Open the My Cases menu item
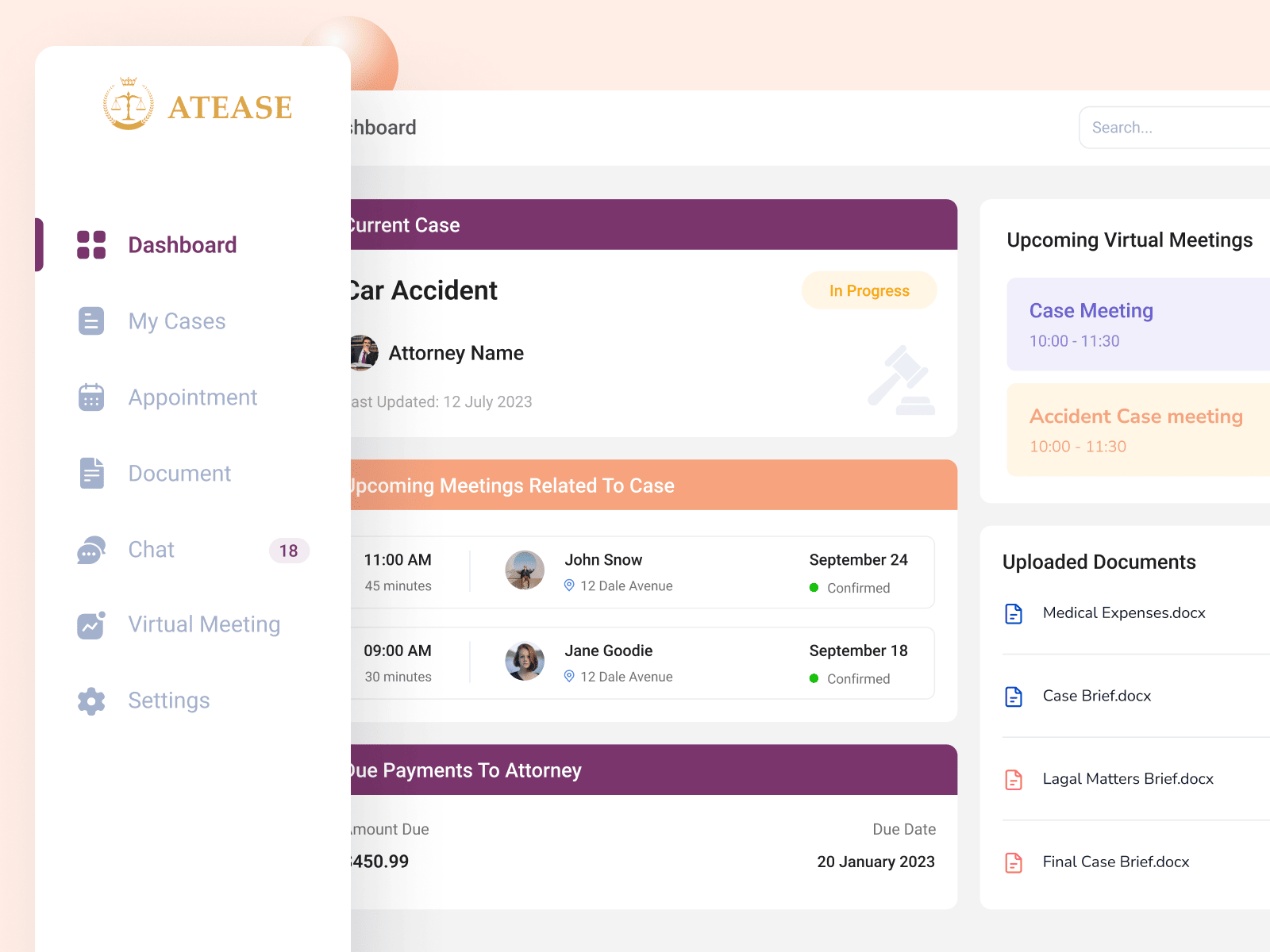The width and height of the screenshot is (1270, 952). click(177, 321)
